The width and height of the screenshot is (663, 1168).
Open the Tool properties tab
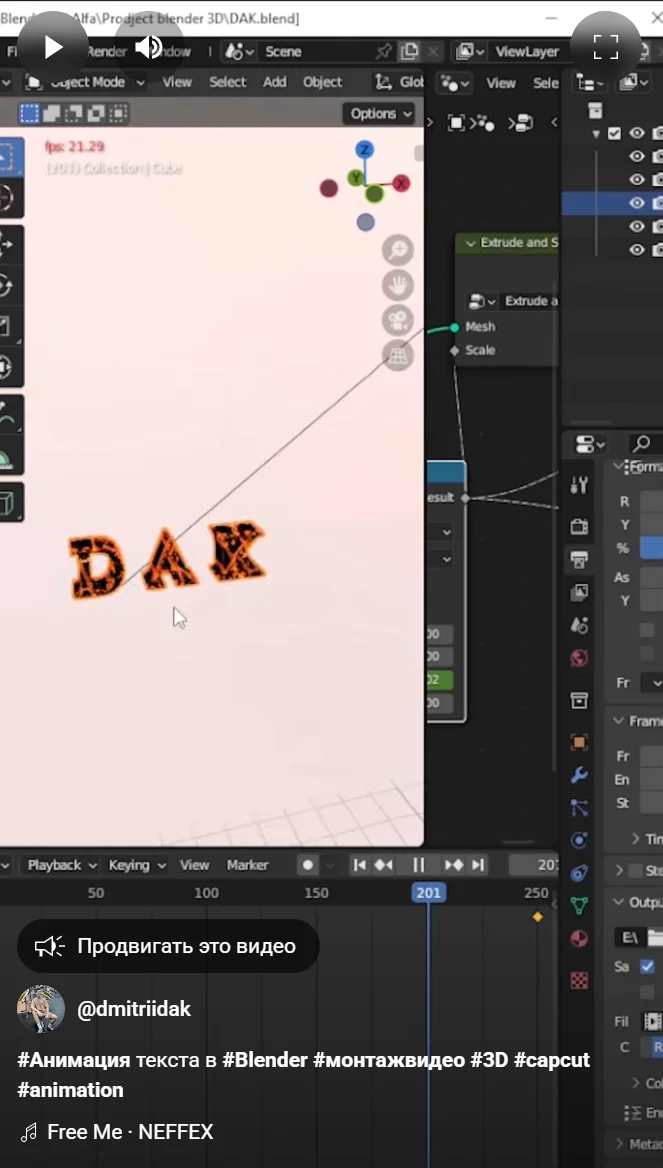tap(580, 486)
